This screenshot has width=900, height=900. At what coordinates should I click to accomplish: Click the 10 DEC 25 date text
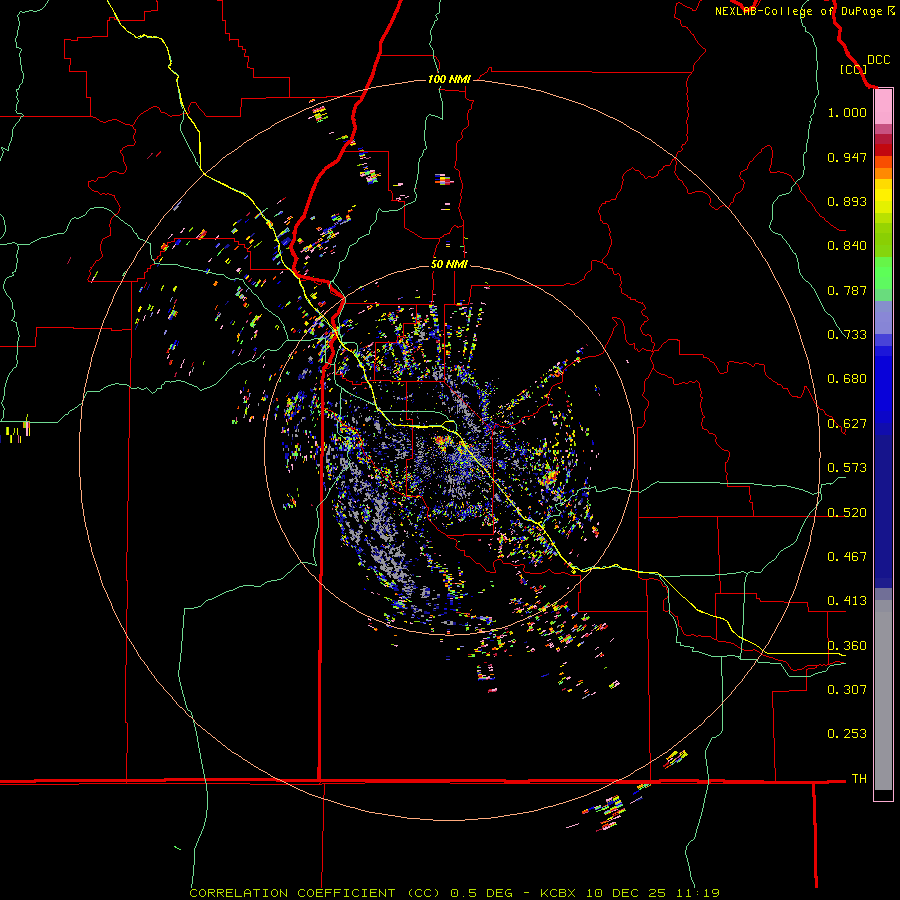[x=626, y=893]
